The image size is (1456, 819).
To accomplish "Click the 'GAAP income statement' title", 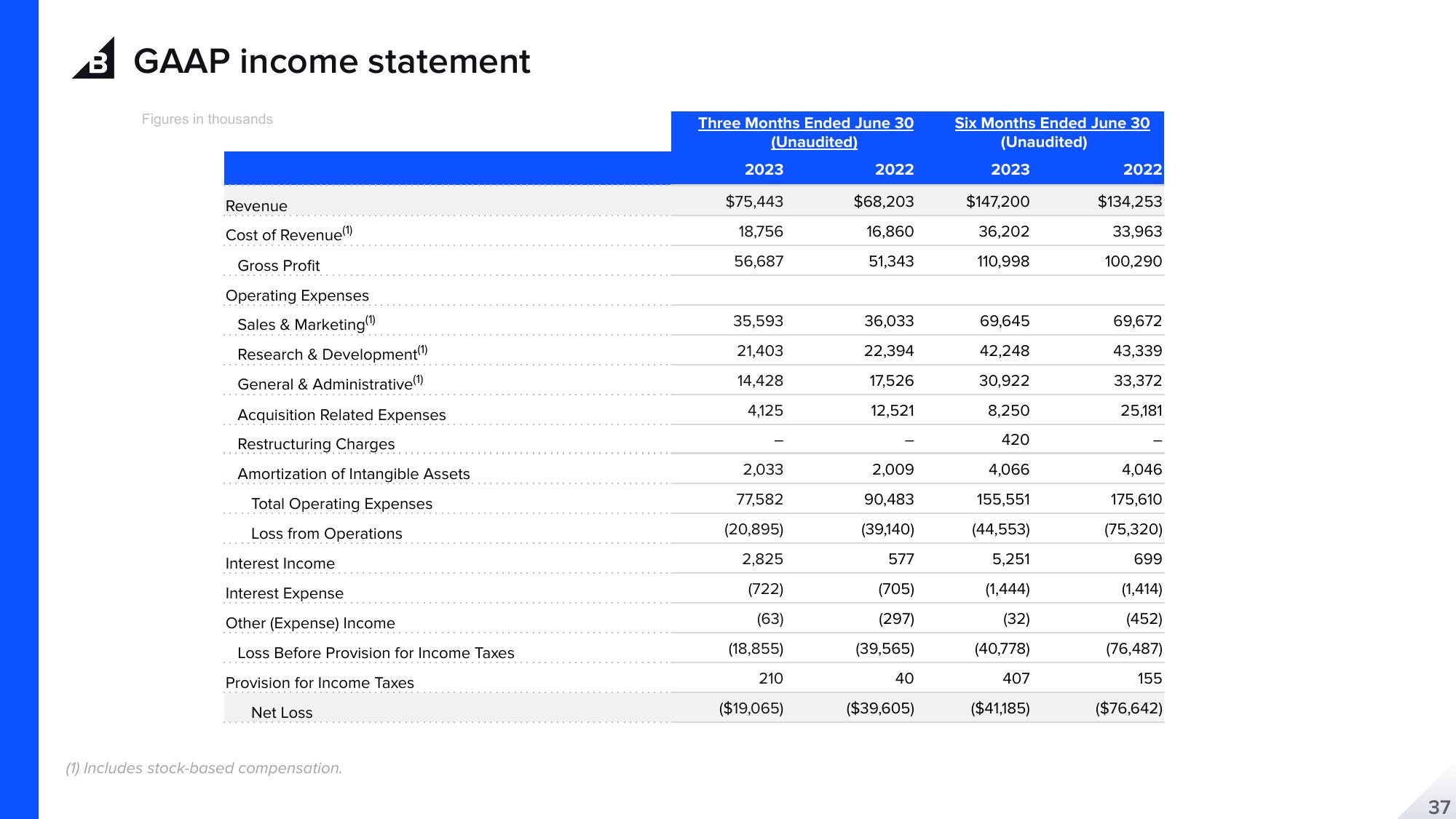I will coord(332,61).
